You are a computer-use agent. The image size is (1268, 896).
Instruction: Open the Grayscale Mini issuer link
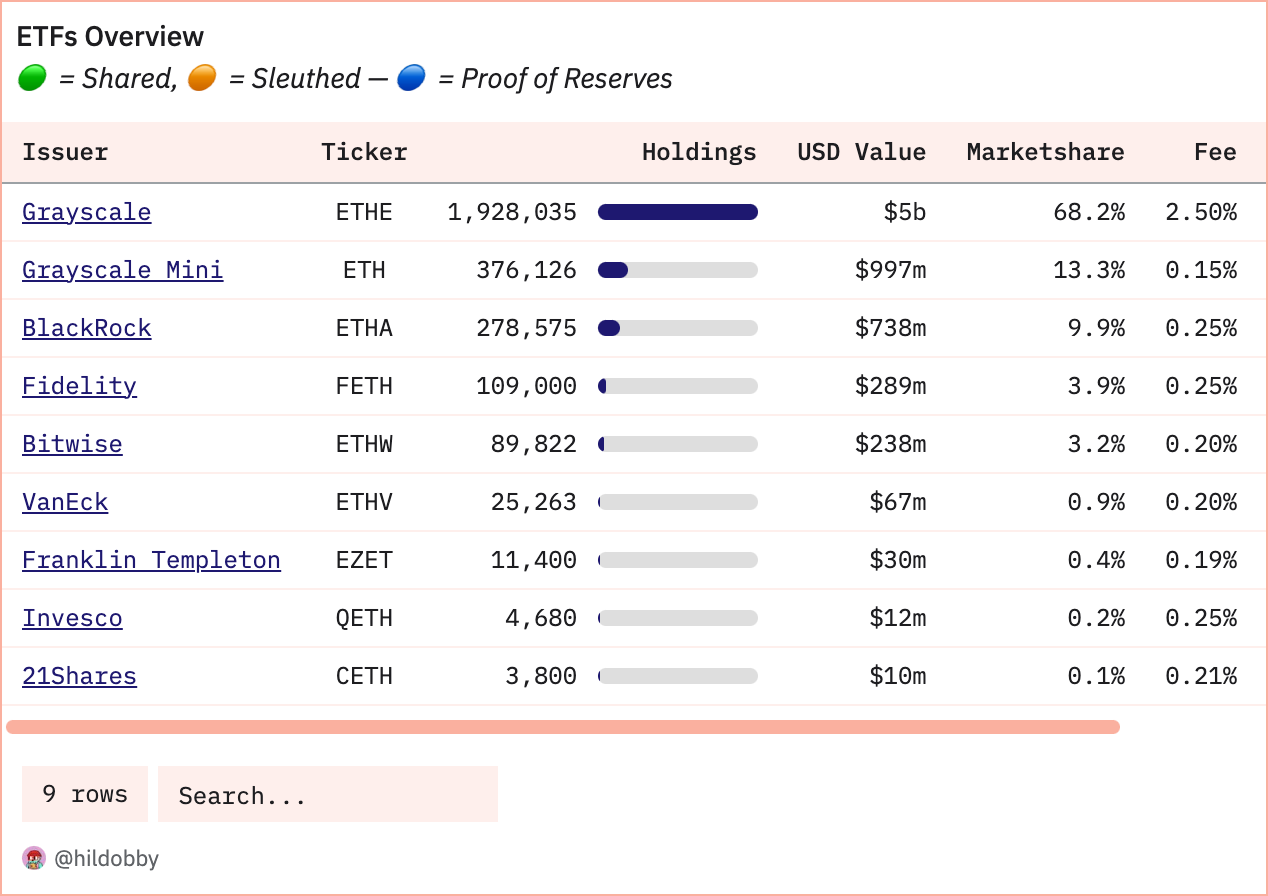(123, 270)
